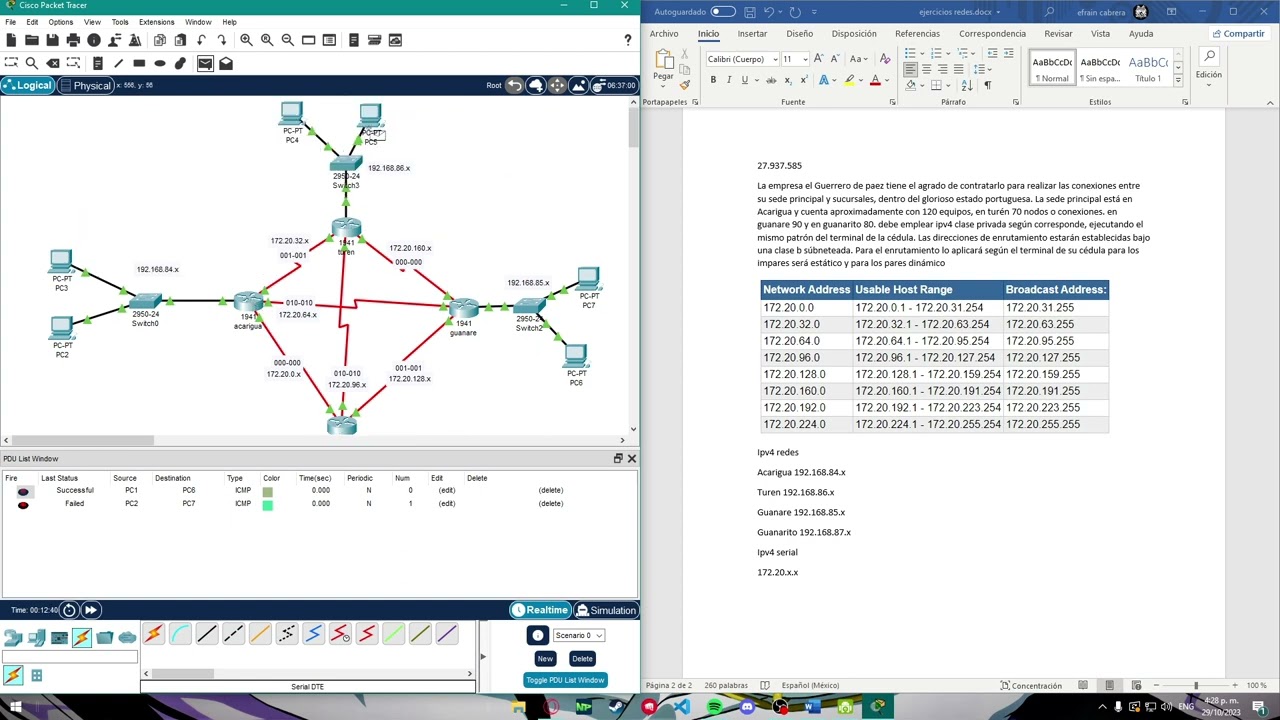Image resolution: width=1280 pixels, height=720 pixels.
Task: Click (delete) in the Failed PDU row
Action: 551,504
